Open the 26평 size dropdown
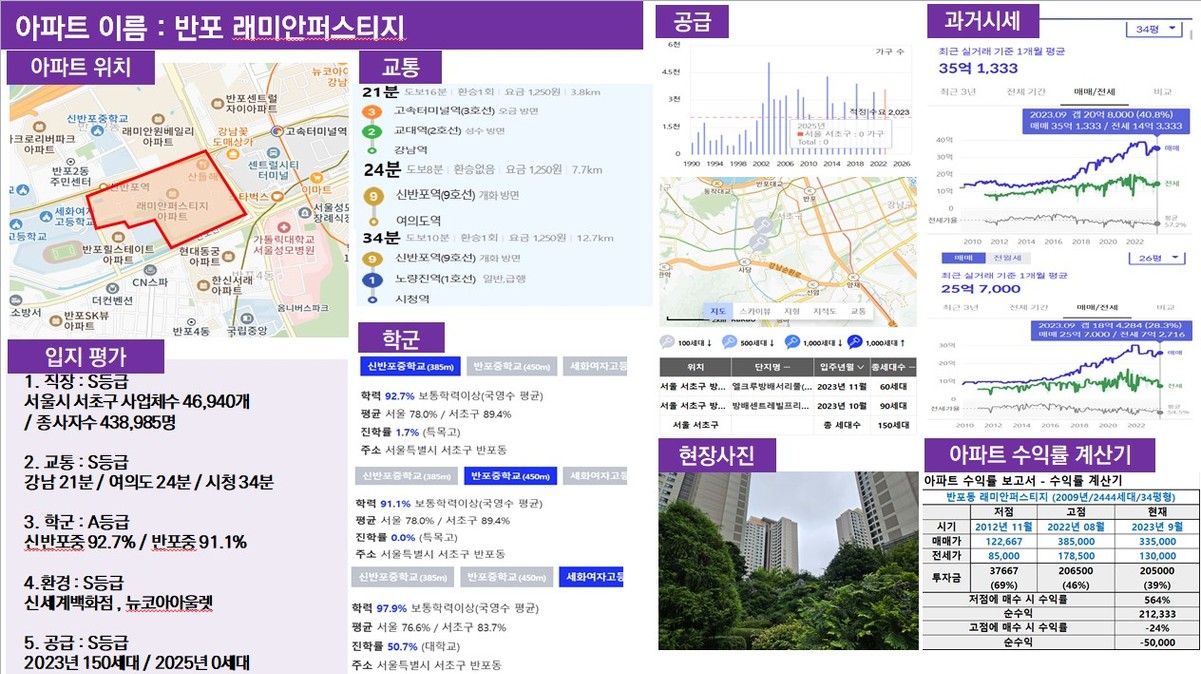Screen dimensions: 1201x674 point(1159,257)
